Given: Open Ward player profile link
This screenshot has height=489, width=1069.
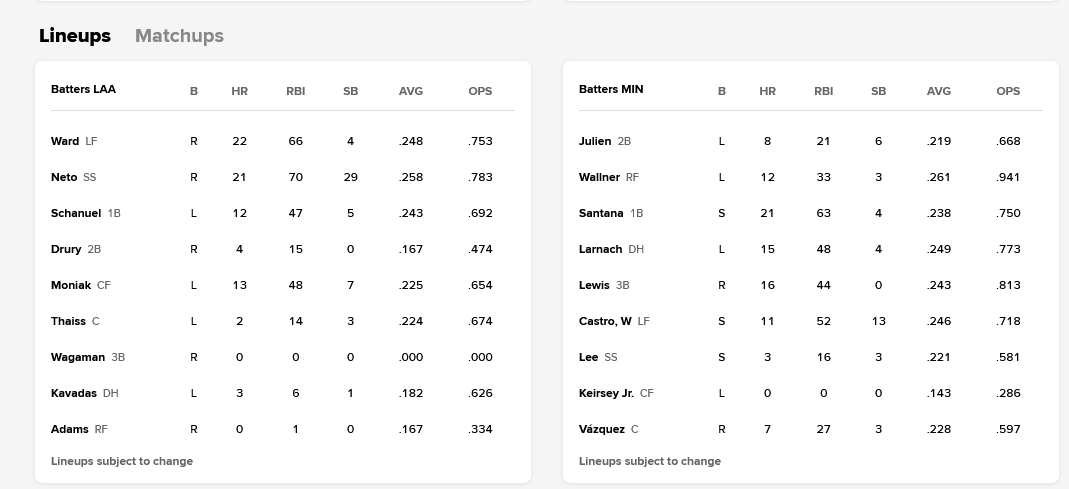Looking at the screenshot, I should [x=65, y=141].
